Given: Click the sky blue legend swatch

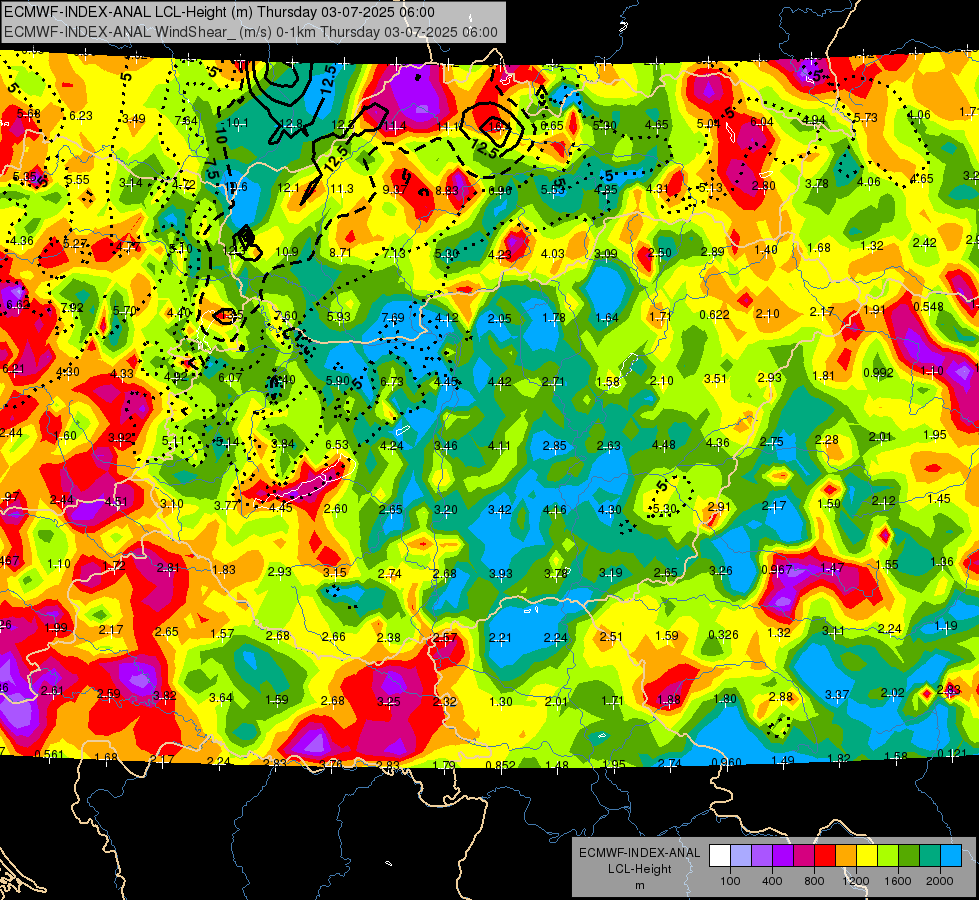Looking at the screenshot, I should (951, 856).
